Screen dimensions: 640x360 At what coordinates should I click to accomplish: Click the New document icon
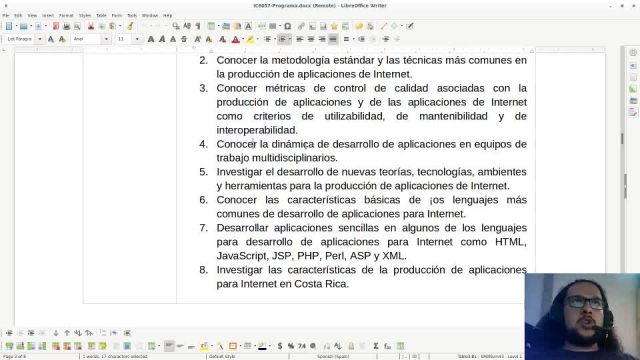[9, 26]
